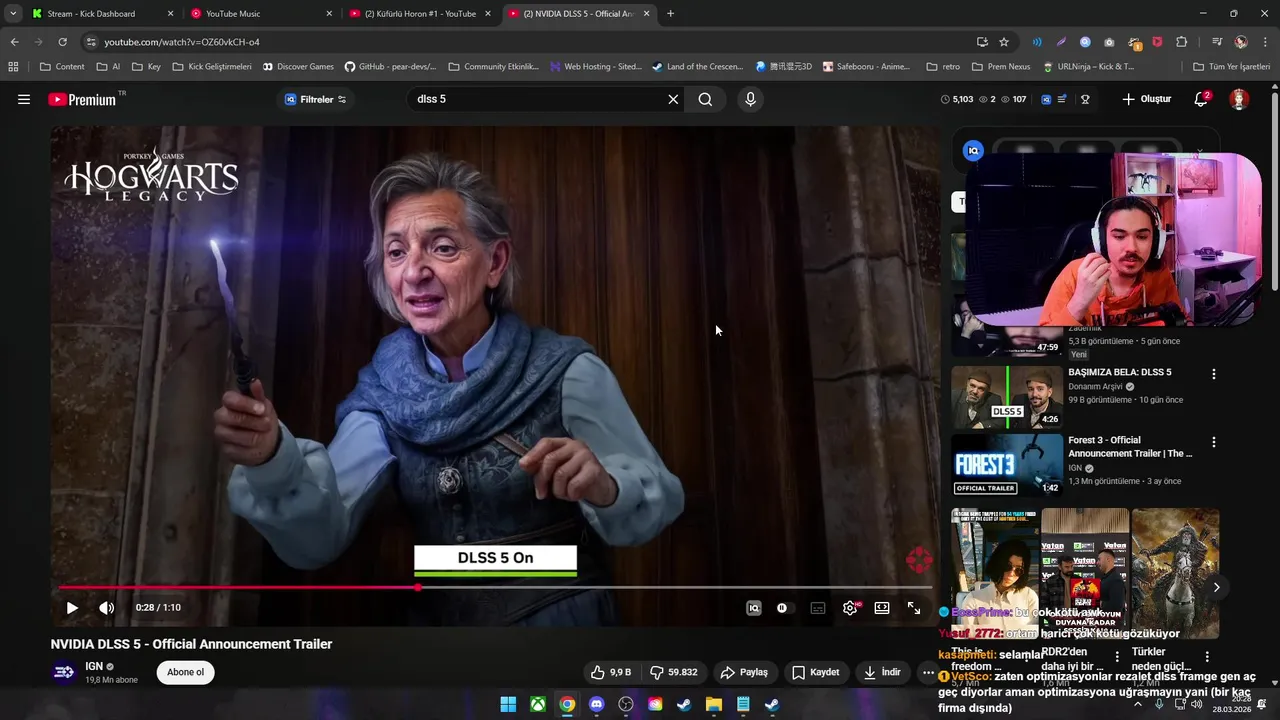The image size is (1280, 720).
Task: Click the trophy icon in YouTube header
Action: (1085, 99)
